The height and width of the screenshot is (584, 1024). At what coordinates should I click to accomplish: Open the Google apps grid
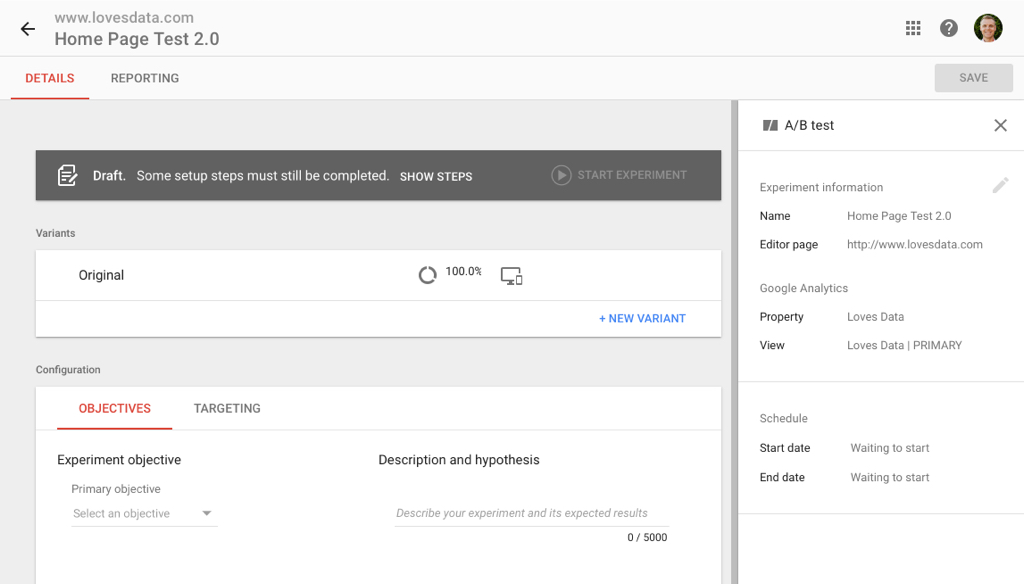(x=912, y=27)
